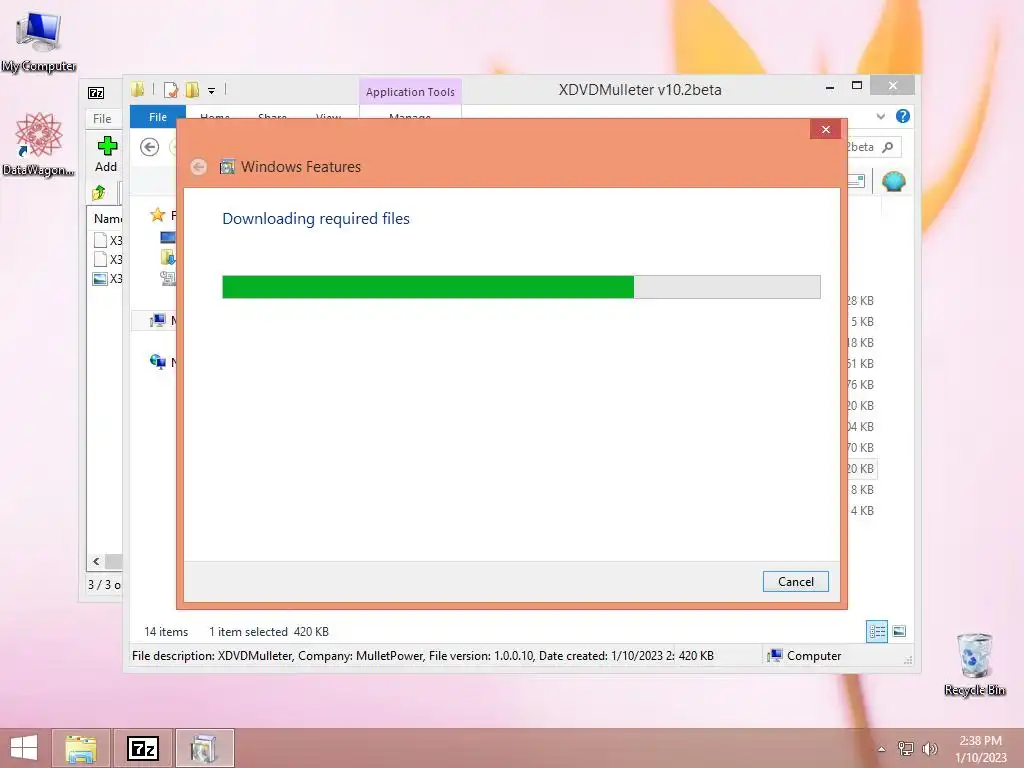Show hidden system tray icons
Image resolution: width=1024 pixels, height=768 pixels.
pyautogui.click(x=882, y=749)
